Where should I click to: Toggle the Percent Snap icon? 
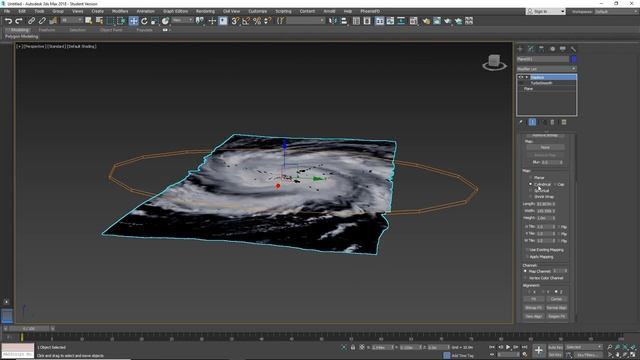257,21
